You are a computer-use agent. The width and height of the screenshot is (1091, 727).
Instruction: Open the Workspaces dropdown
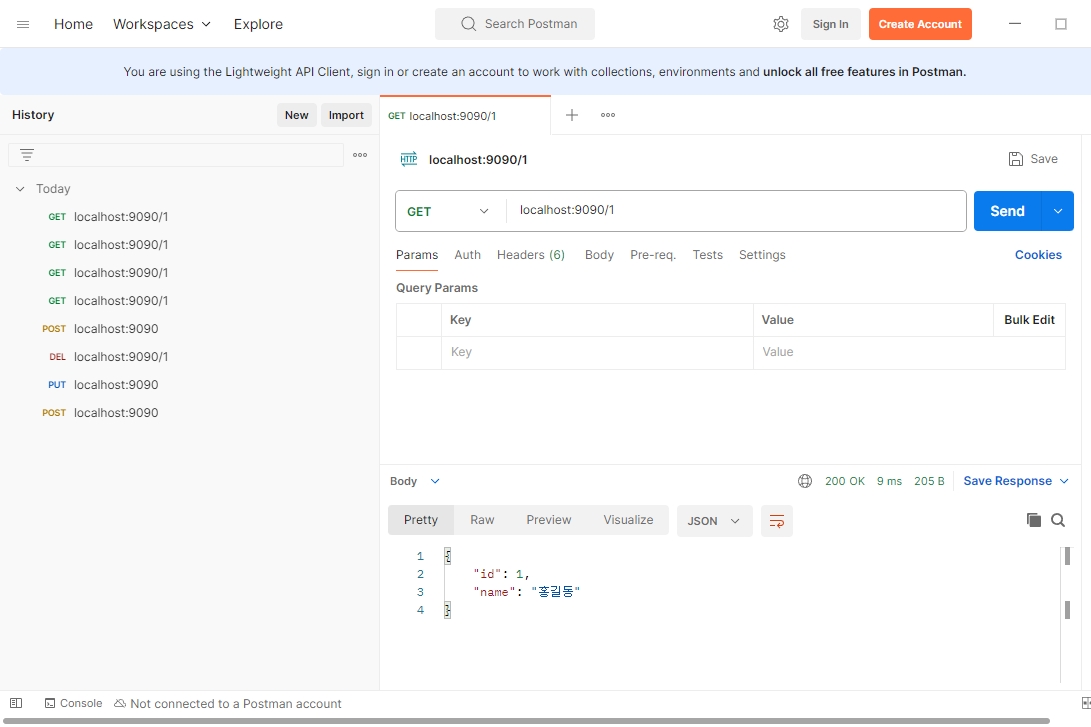[161, 24]
